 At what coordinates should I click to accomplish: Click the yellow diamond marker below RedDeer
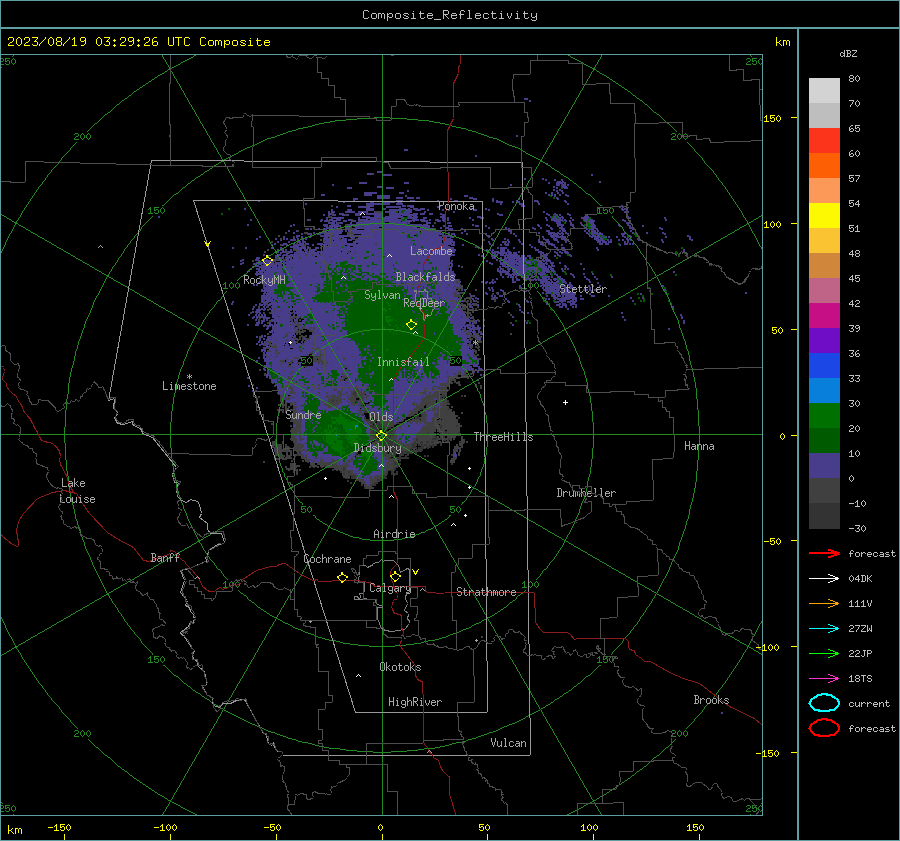[x=412, y=325]
